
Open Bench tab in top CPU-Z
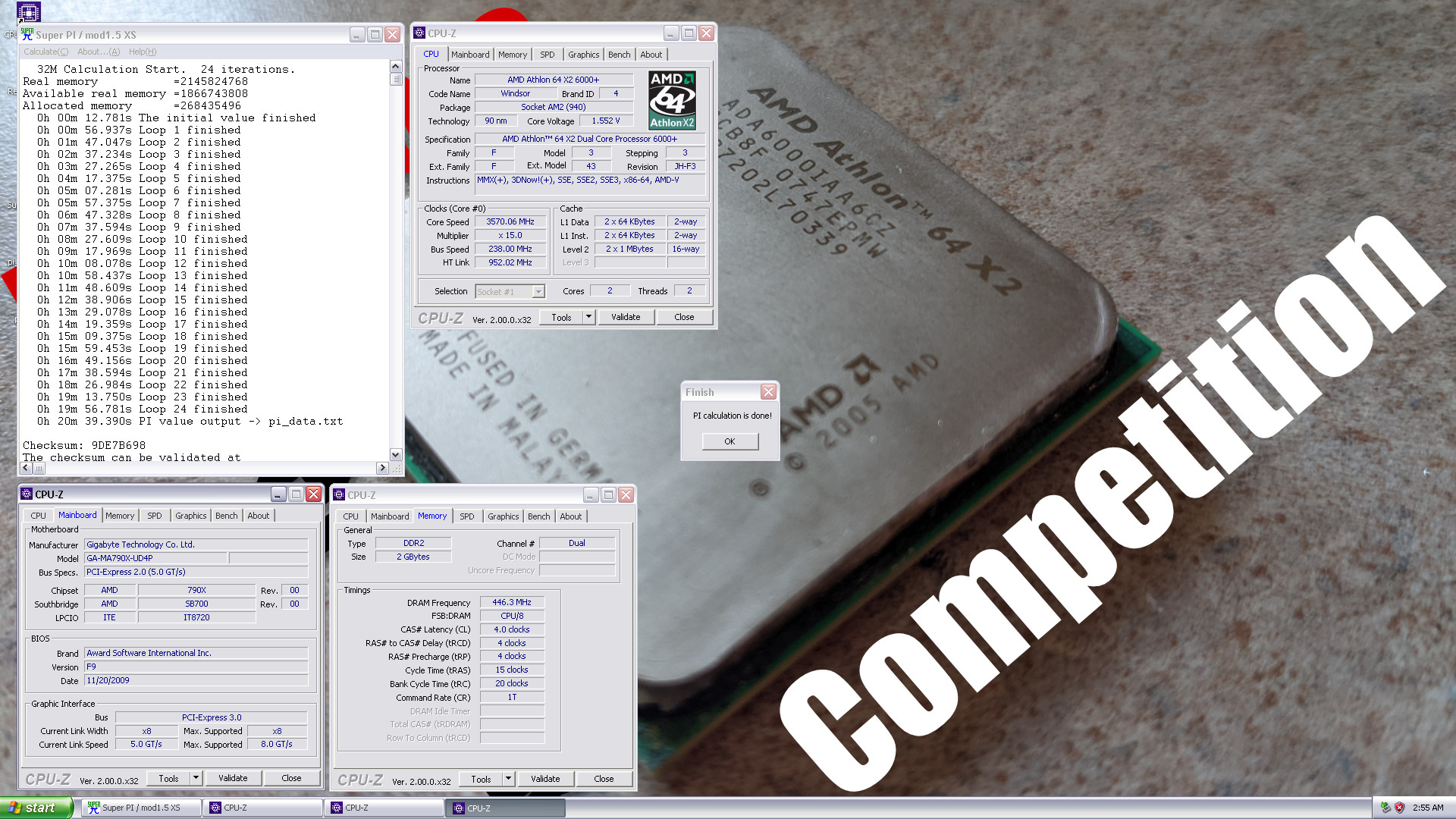[620, 55]
